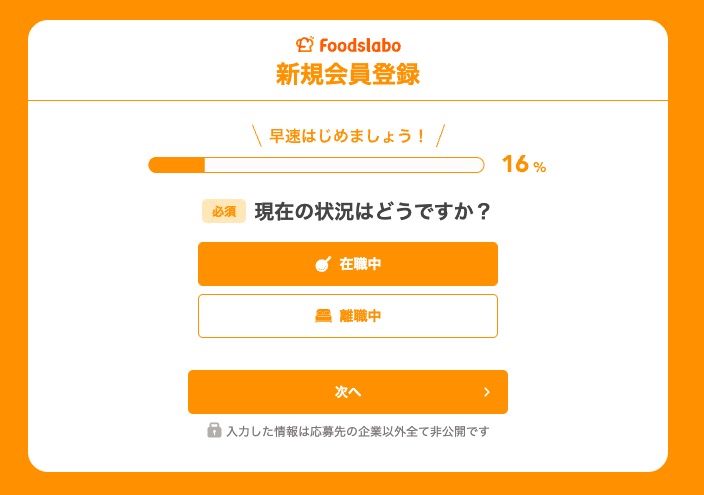Click the 早速はじめましょう！ banner text
Viewport: 704px width, 495px height.
pos(347,136)
